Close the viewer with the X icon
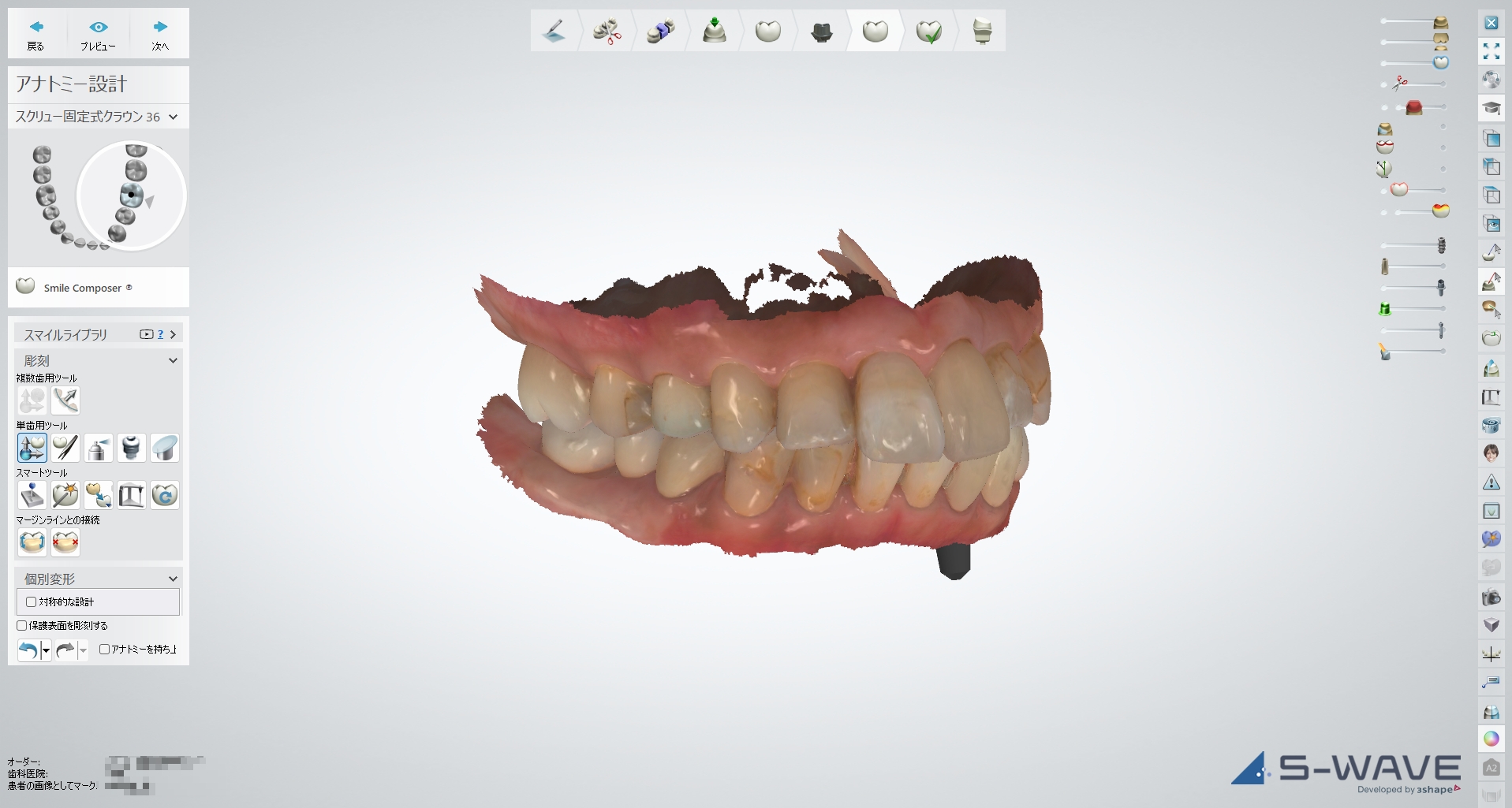This screenshot has height=808, width=1512. pyautogui.click(x=1491, y=23)
